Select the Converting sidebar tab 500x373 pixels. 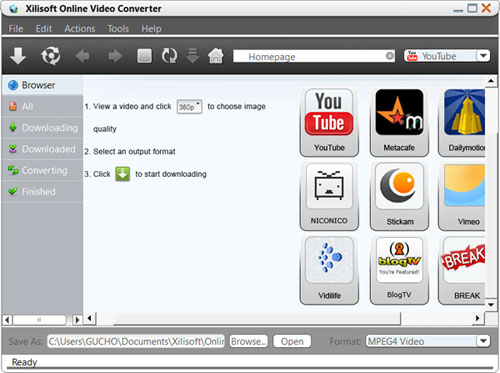[x=42, y=170]
